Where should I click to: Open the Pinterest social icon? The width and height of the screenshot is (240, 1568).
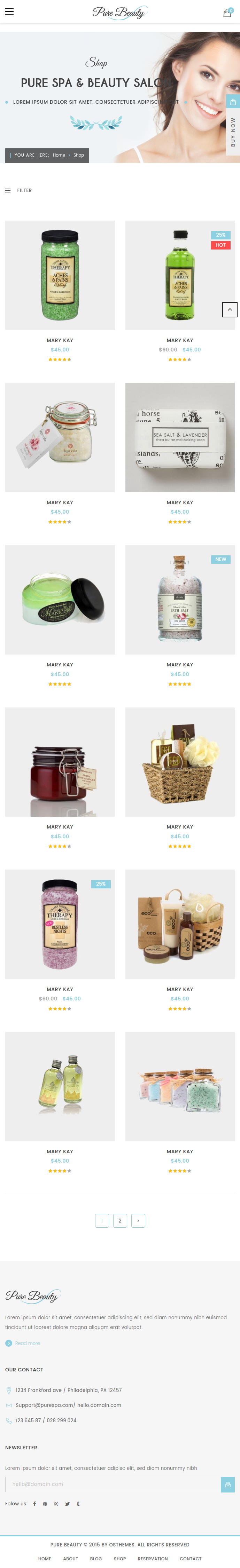tap(45, 1504)
